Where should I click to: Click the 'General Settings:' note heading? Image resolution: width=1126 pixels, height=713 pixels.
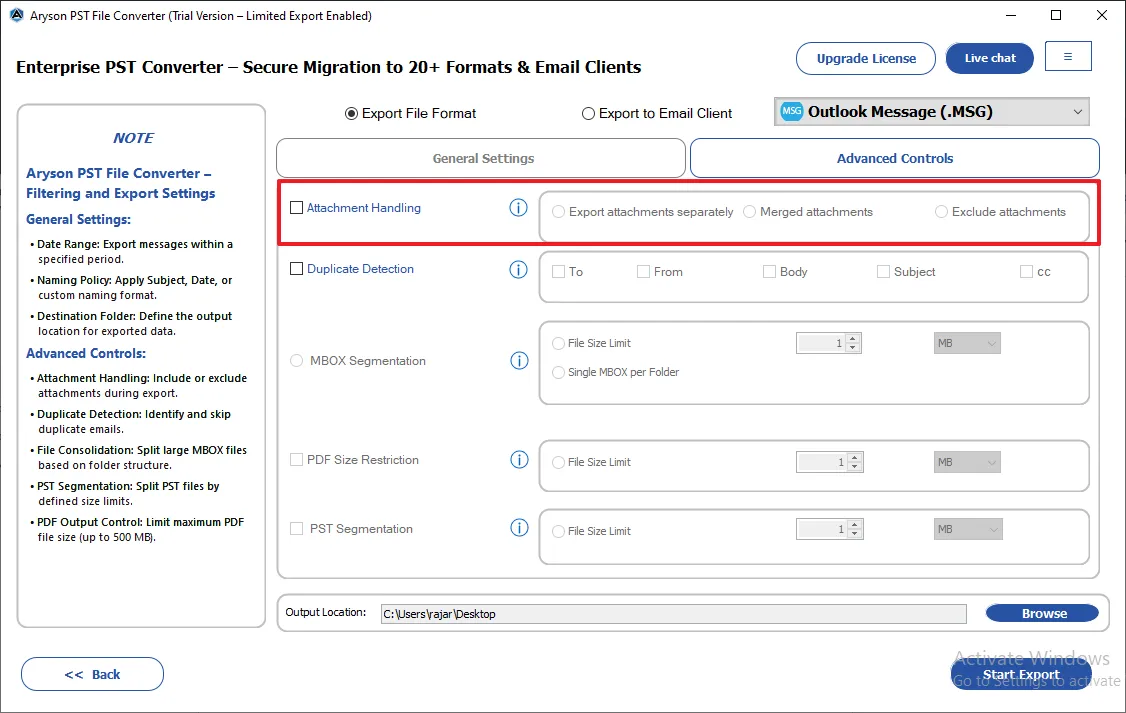coord(78,220)
